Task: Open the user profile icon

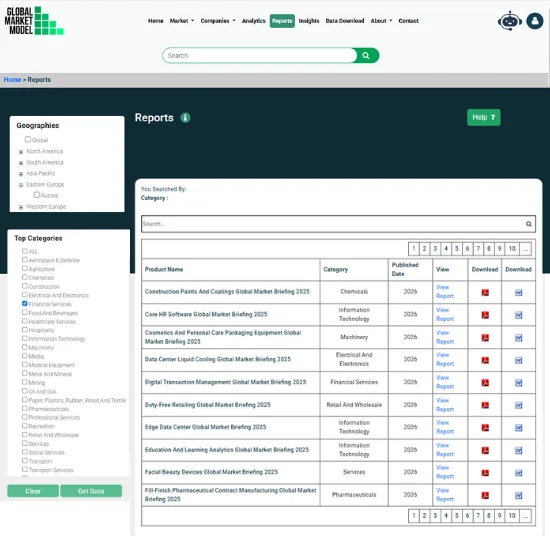Action: tap(535, 21)
